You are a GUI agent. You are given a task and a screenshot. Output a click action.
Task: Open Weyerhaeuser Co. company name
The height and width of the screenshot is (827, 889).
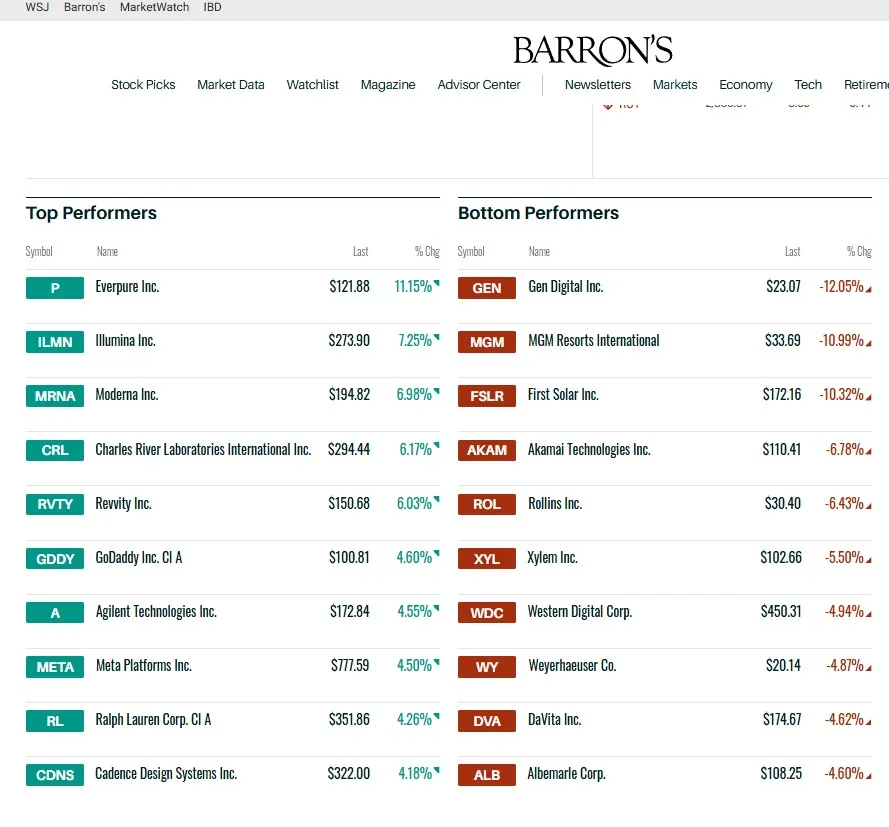tap(572, 665)
